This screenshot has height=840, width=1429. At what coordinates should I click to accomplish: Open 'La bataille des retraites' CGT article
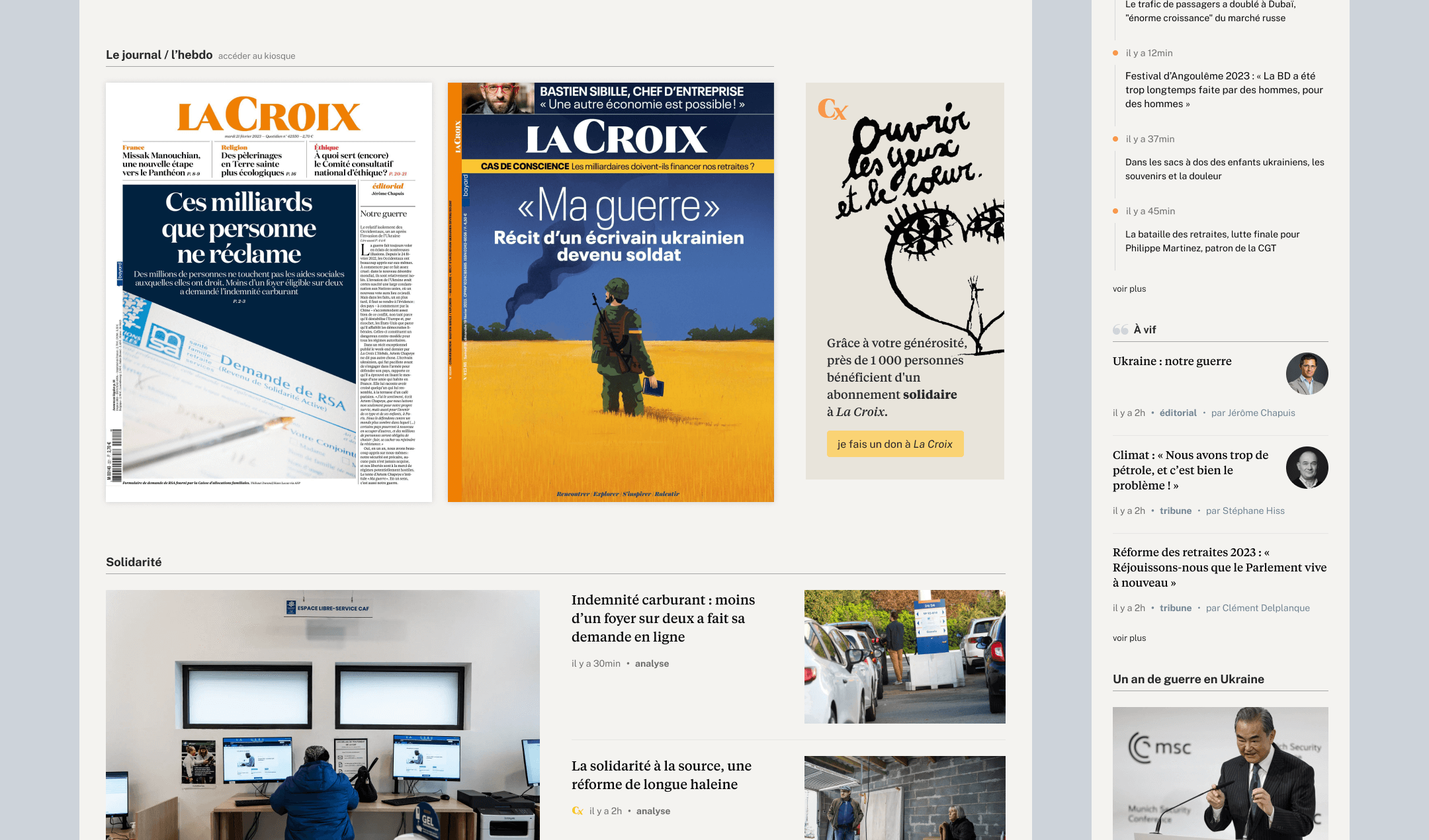point(1212,241)
